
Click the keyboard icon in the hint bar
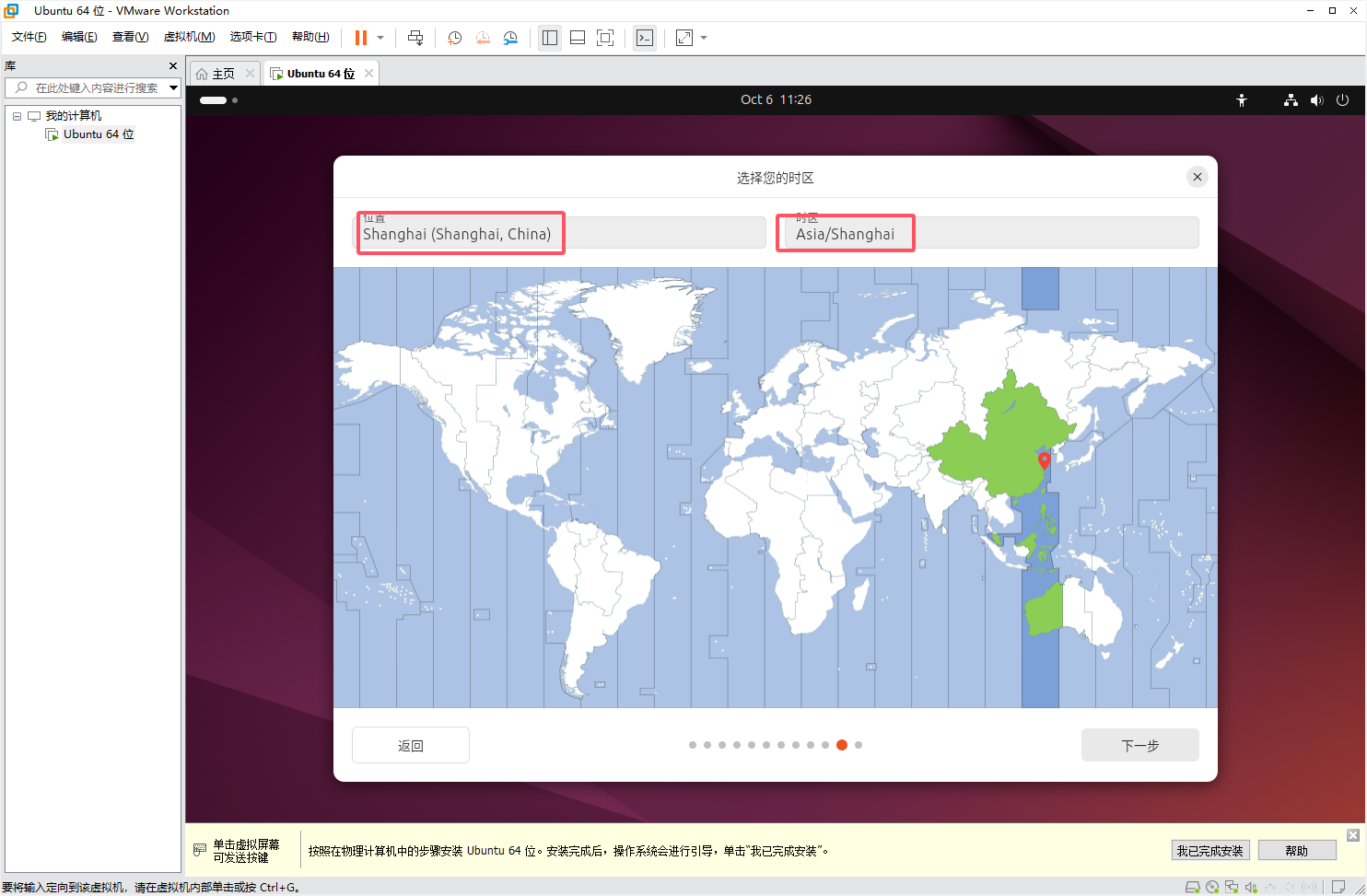[x=200, y=850]
